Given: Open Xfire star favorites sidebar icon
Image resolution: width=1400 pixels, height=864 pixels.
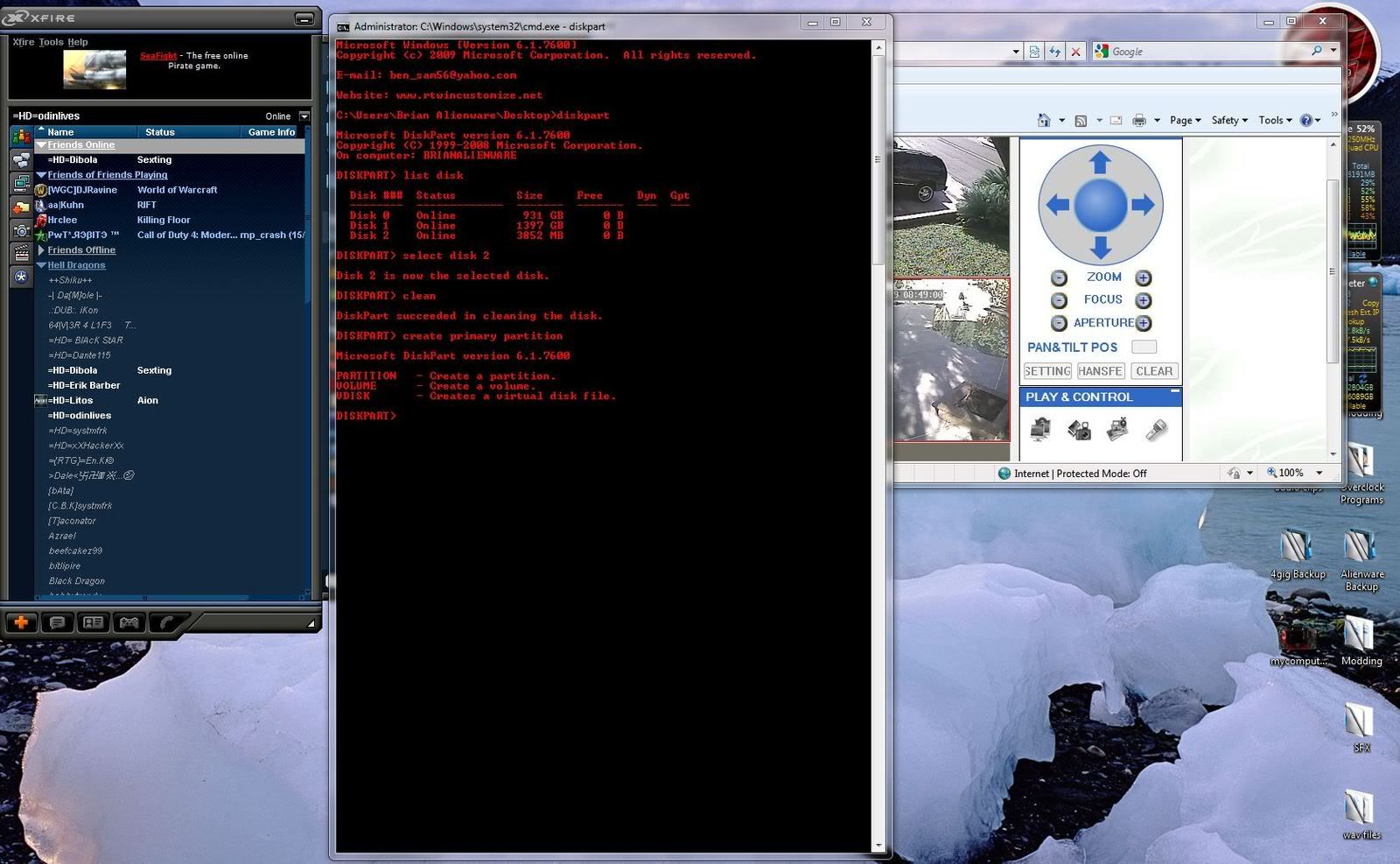Looking at the screenshot, I should pos(21,277).
